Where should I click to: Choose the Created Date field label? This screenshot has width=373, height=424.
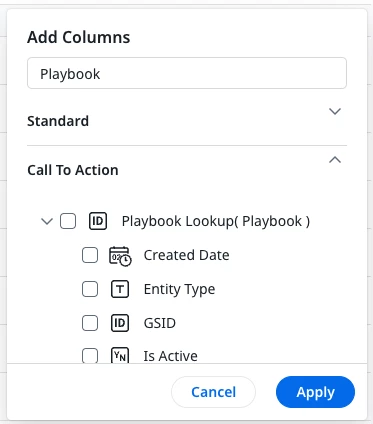pos(186,255)
